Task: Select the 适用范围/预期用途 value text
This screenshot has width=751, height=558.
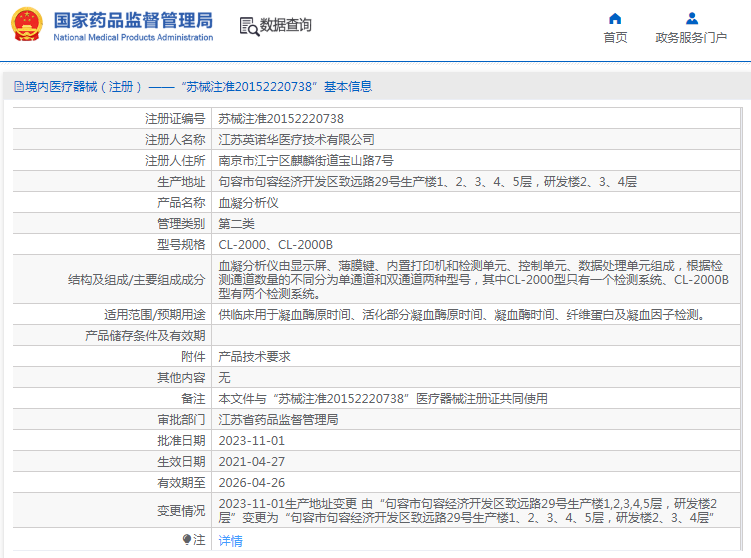Action: tap(462, 315)
